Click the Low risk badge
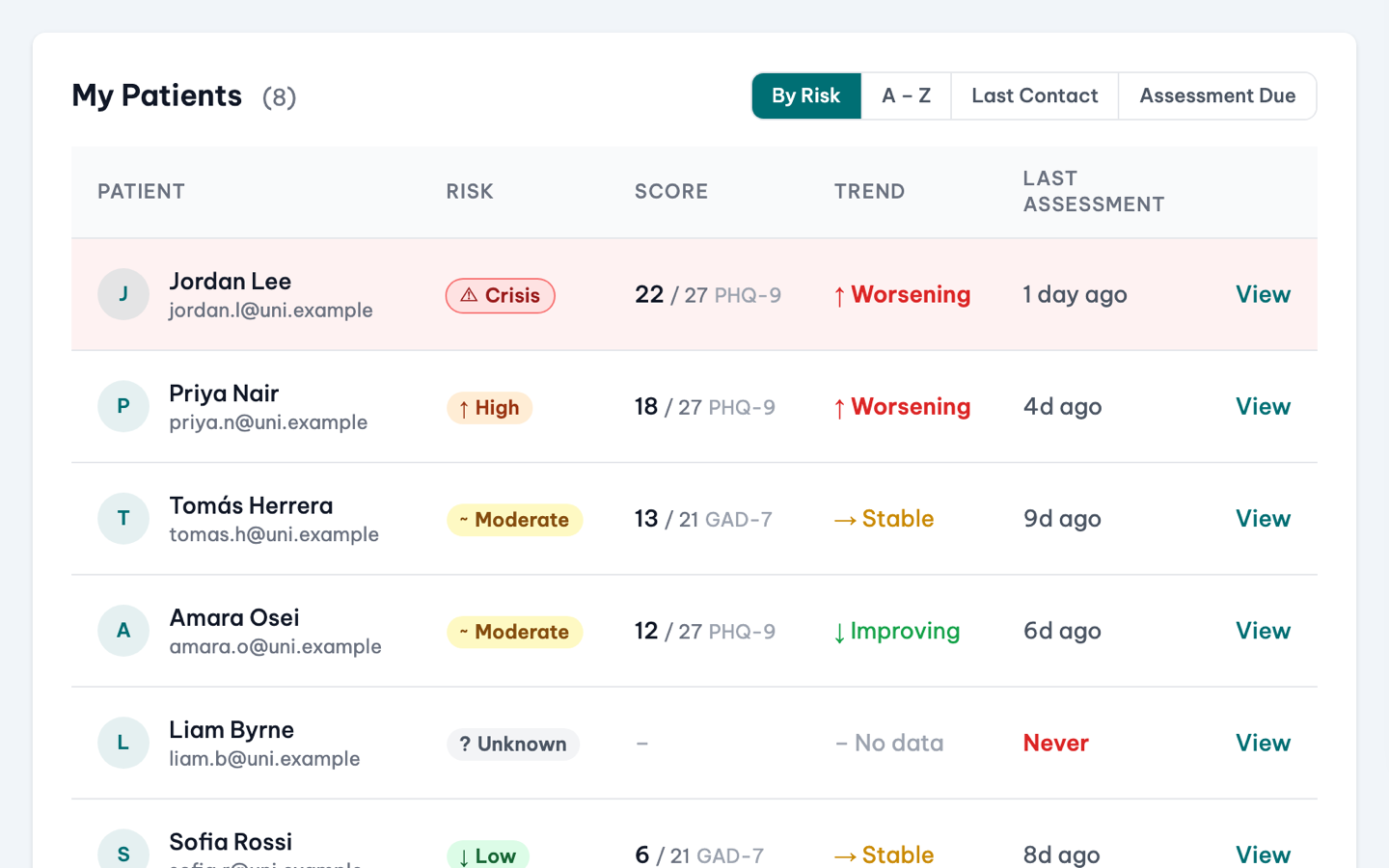 coord(487,854)
